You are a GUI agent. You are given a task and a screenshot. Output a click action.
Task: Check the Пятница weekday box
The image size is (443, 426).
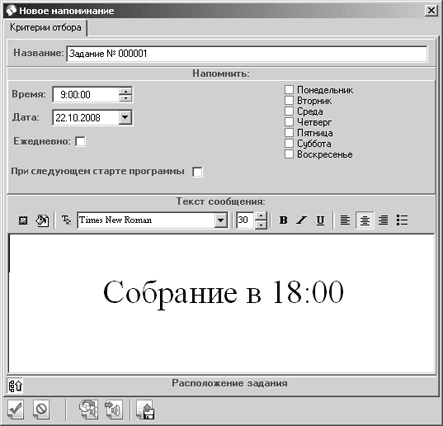(289, 133)
